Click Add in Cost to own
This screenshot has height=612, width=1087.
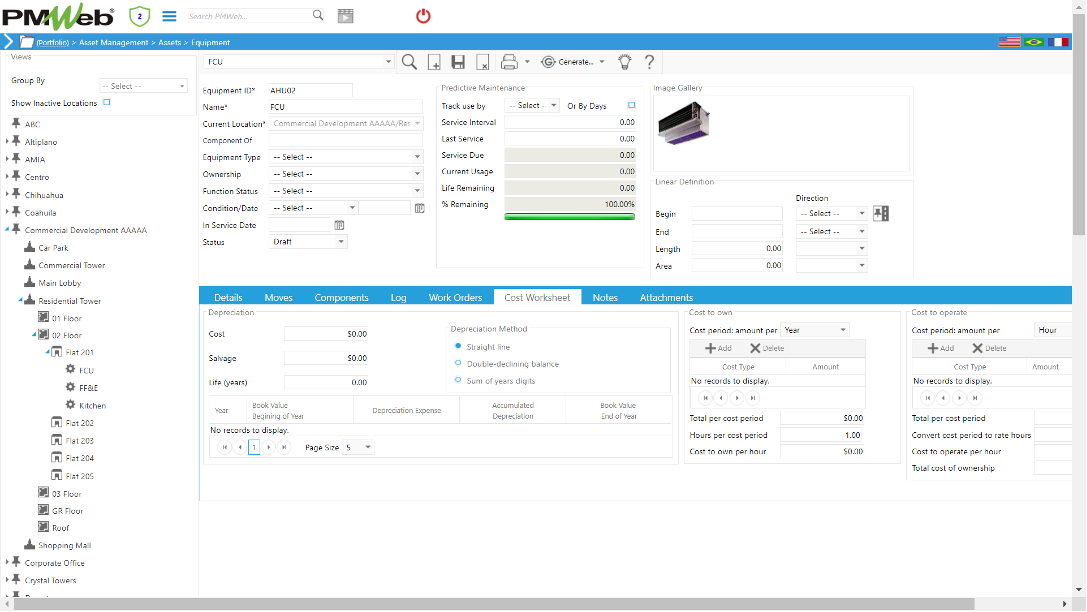(x=718, y=349)
